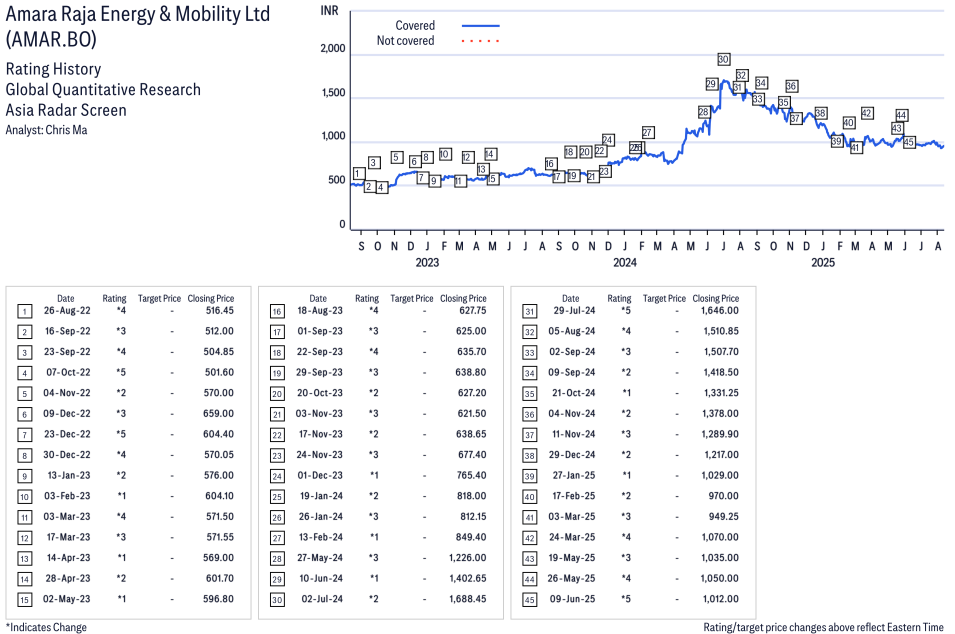955x634 pixels.
Task: Select chart marker 32 on the price line
Action: click(x=741, y=76)
